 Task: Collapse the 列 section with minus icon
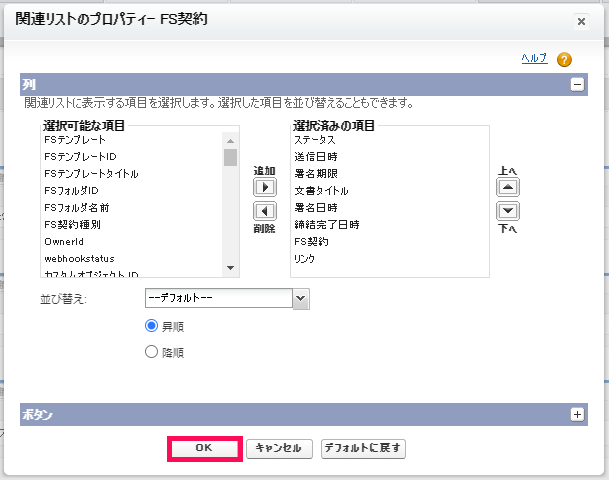577,84
